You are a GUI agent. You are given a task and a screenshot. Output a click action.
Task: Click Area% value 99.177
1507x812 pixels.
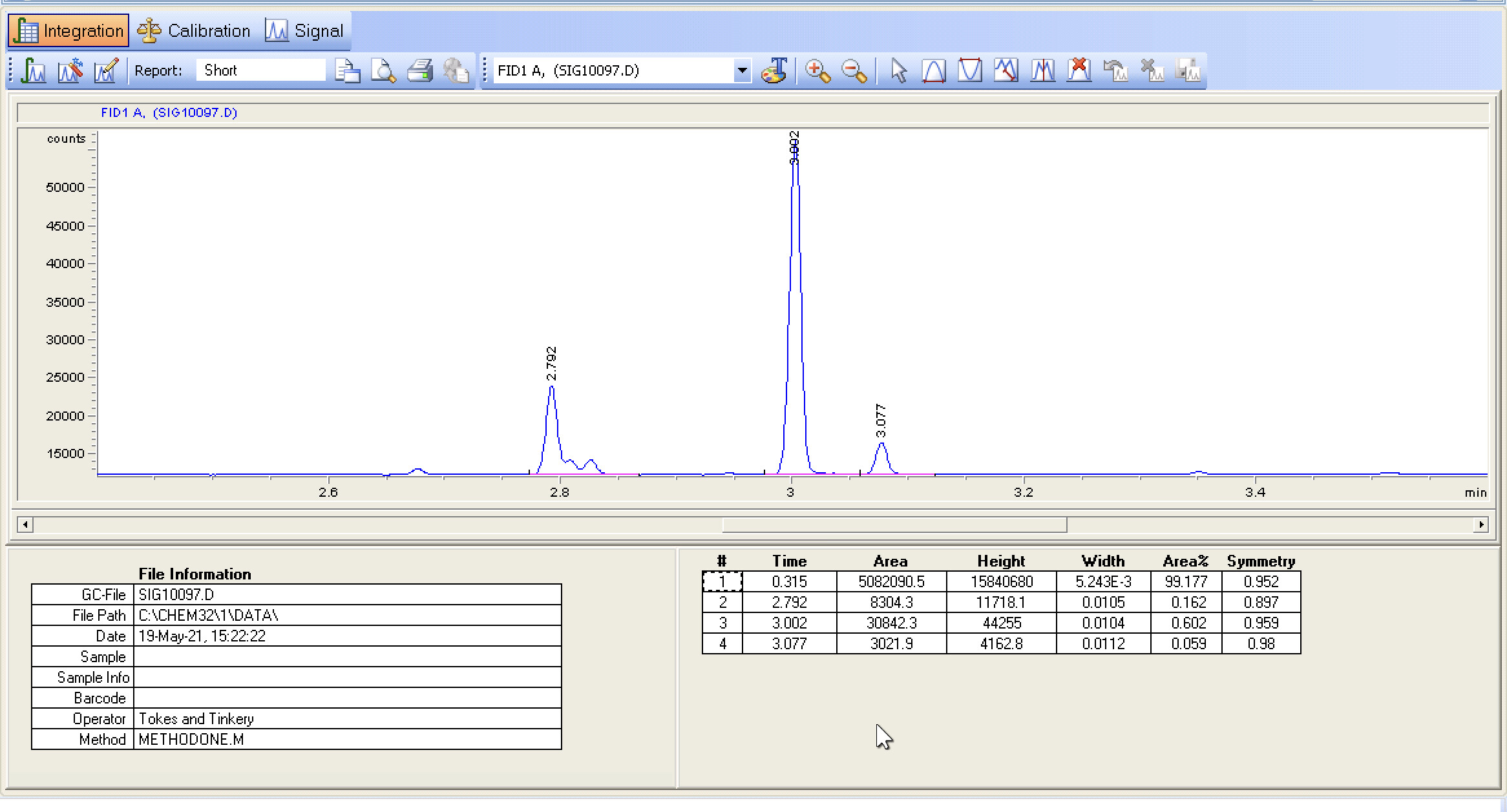click(1186, 581)
